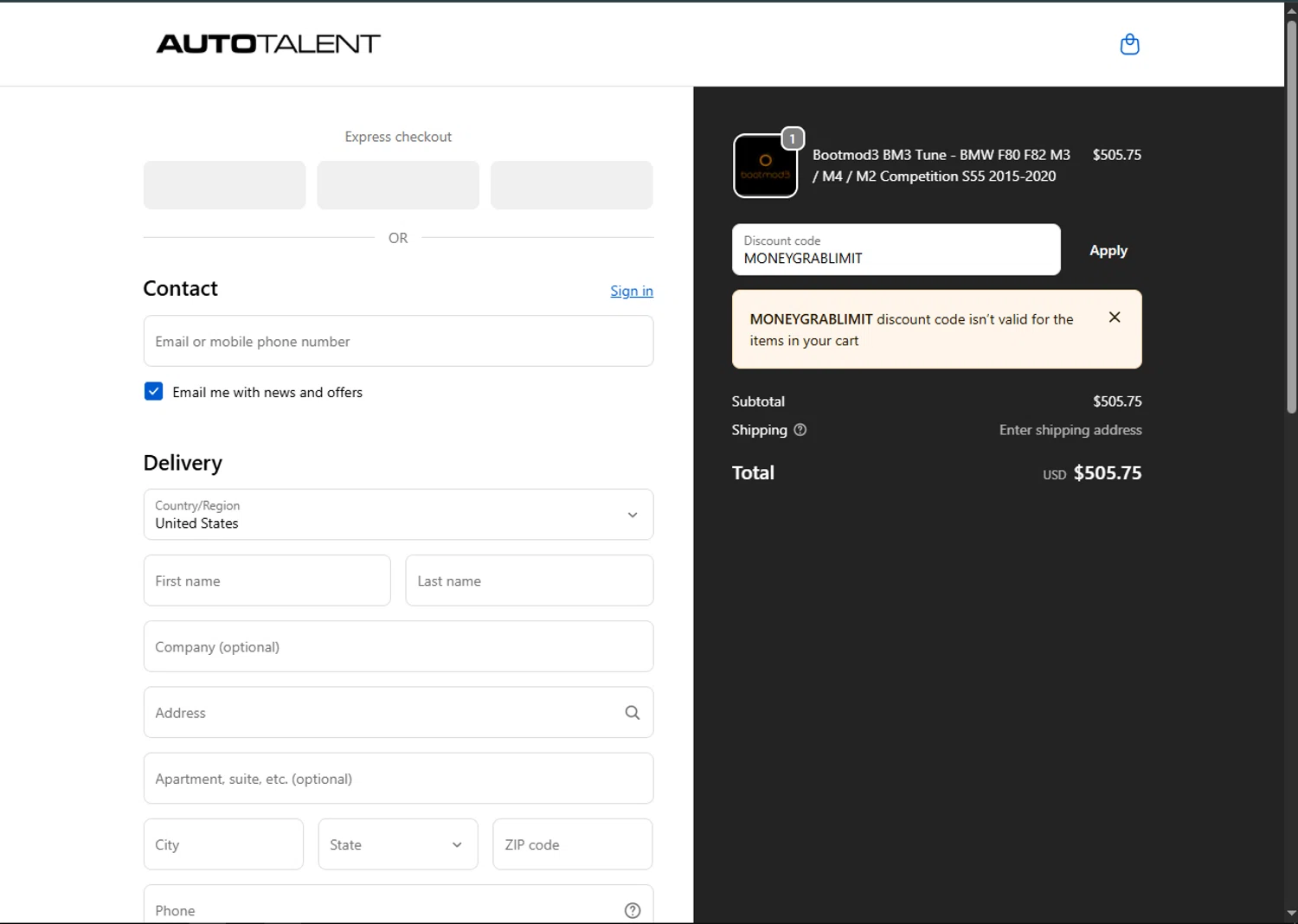The image size is (1298, 924).
Task: Click the first express checkout button
Action: [x=225, y=185]
